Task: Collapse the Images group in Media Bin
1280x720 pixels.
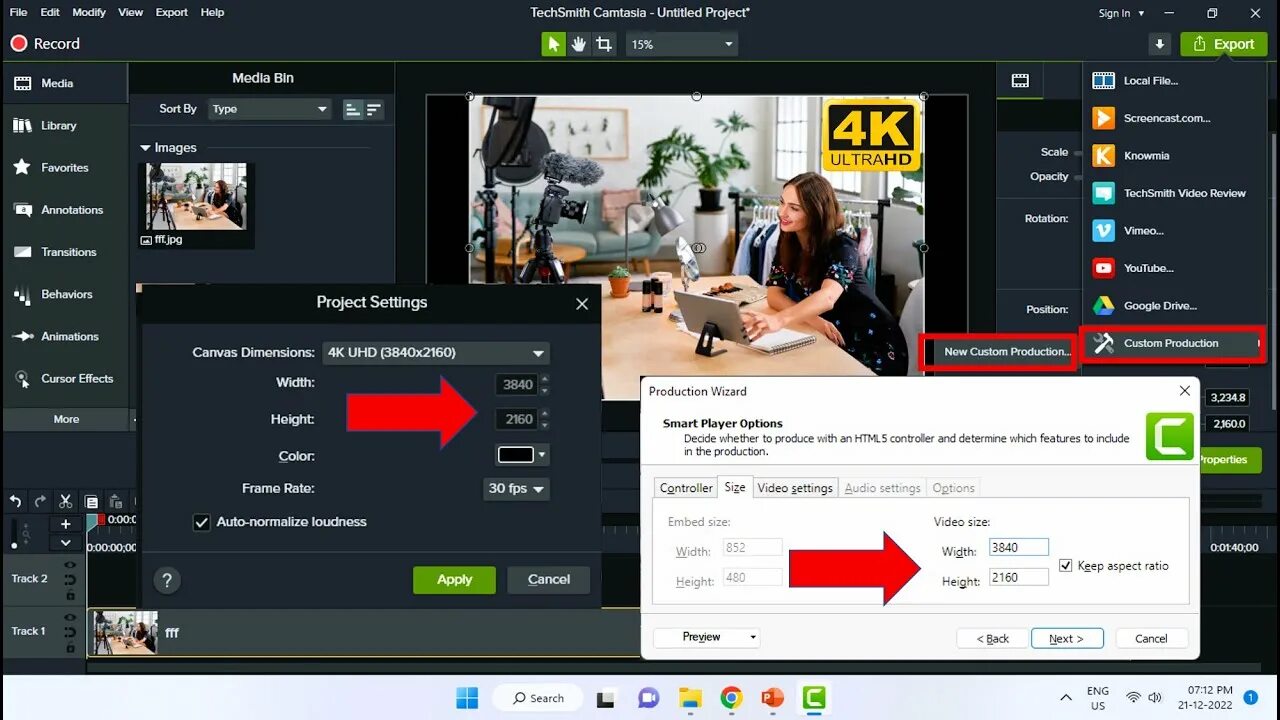Action: tap(145, 148)
